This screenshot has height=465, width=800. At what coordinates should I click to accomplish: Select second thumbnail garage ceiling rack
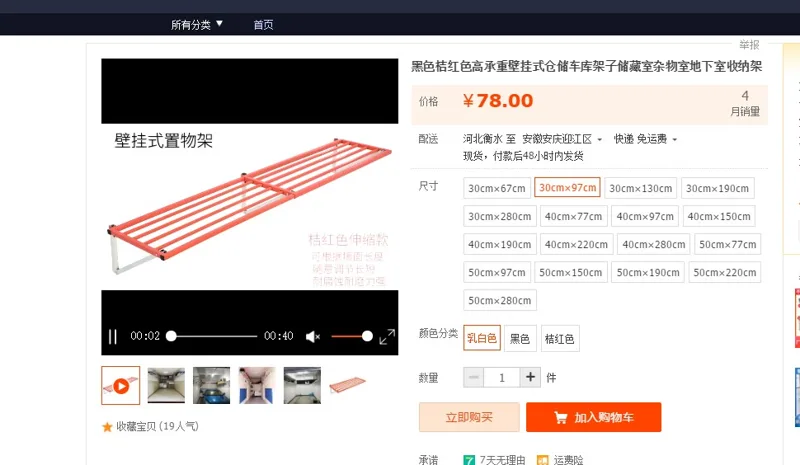pos(166,385)
